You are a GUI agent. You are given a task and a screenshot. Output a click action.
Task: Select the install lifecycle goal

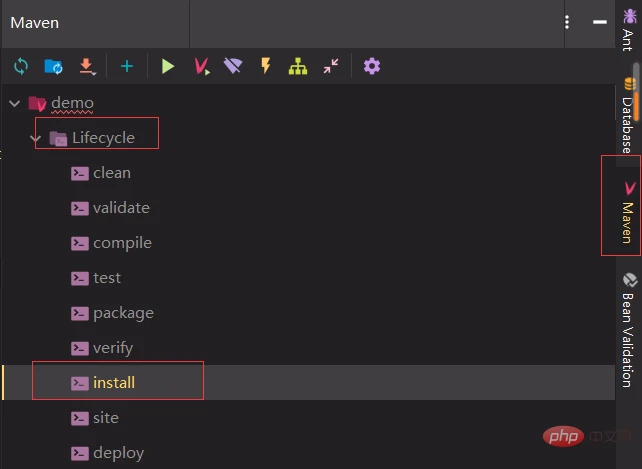113,383
